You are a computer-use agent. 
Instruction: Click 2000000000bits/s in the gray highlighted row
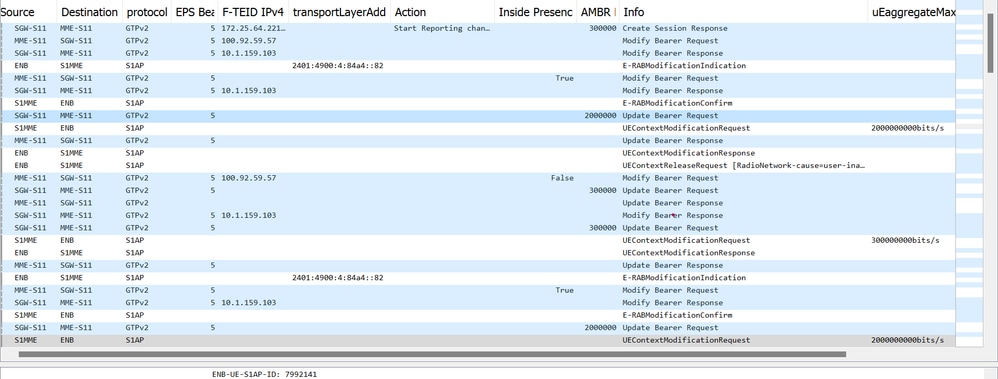click(x=908, y=340)
